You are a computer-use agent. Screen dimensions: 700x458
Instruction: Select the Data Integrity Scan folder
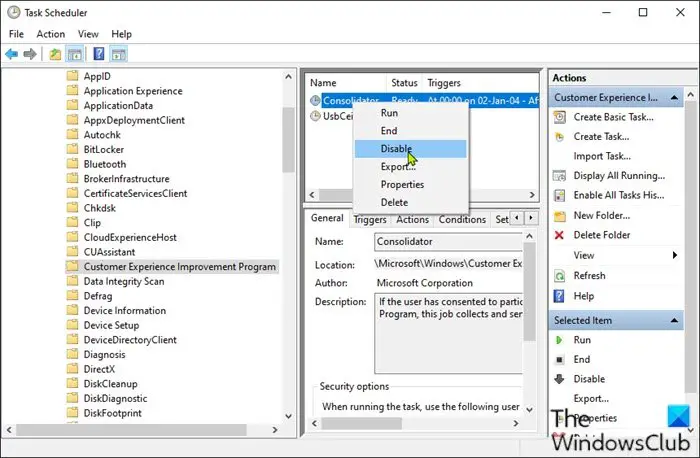click(x=124, y=281)
